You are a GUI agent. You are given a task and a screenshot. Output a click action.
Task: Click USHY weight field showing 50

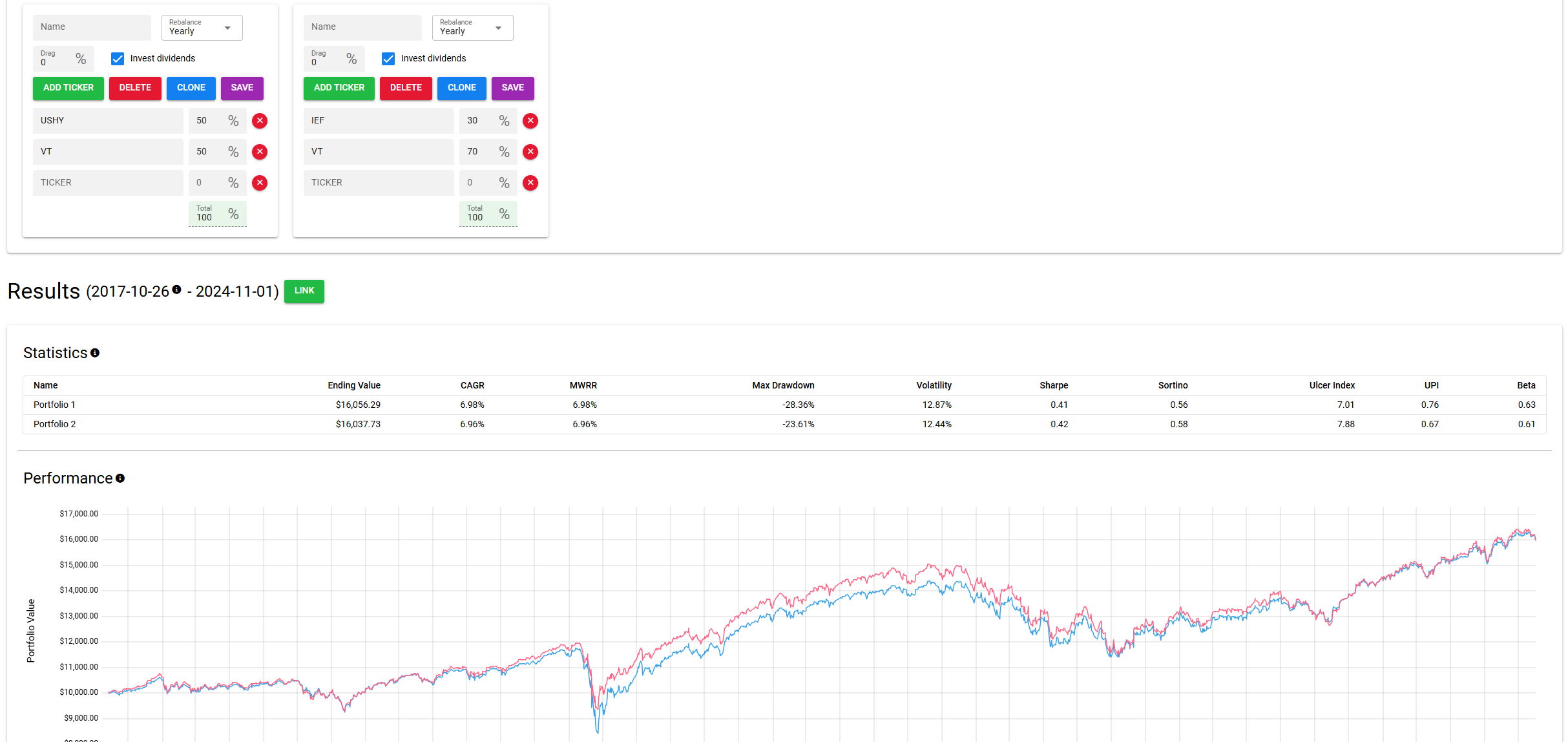(x=218, y=121)
